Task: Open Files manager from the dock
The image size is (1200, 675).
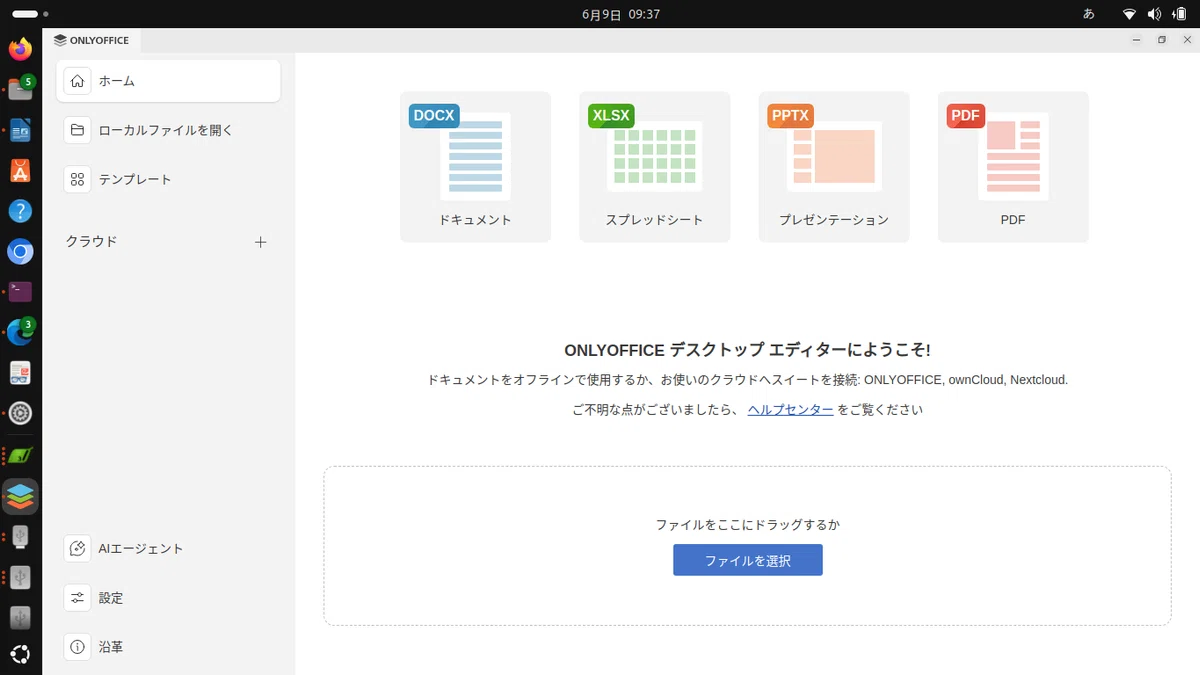Action: pyautogui.click(x=20, y=89)
